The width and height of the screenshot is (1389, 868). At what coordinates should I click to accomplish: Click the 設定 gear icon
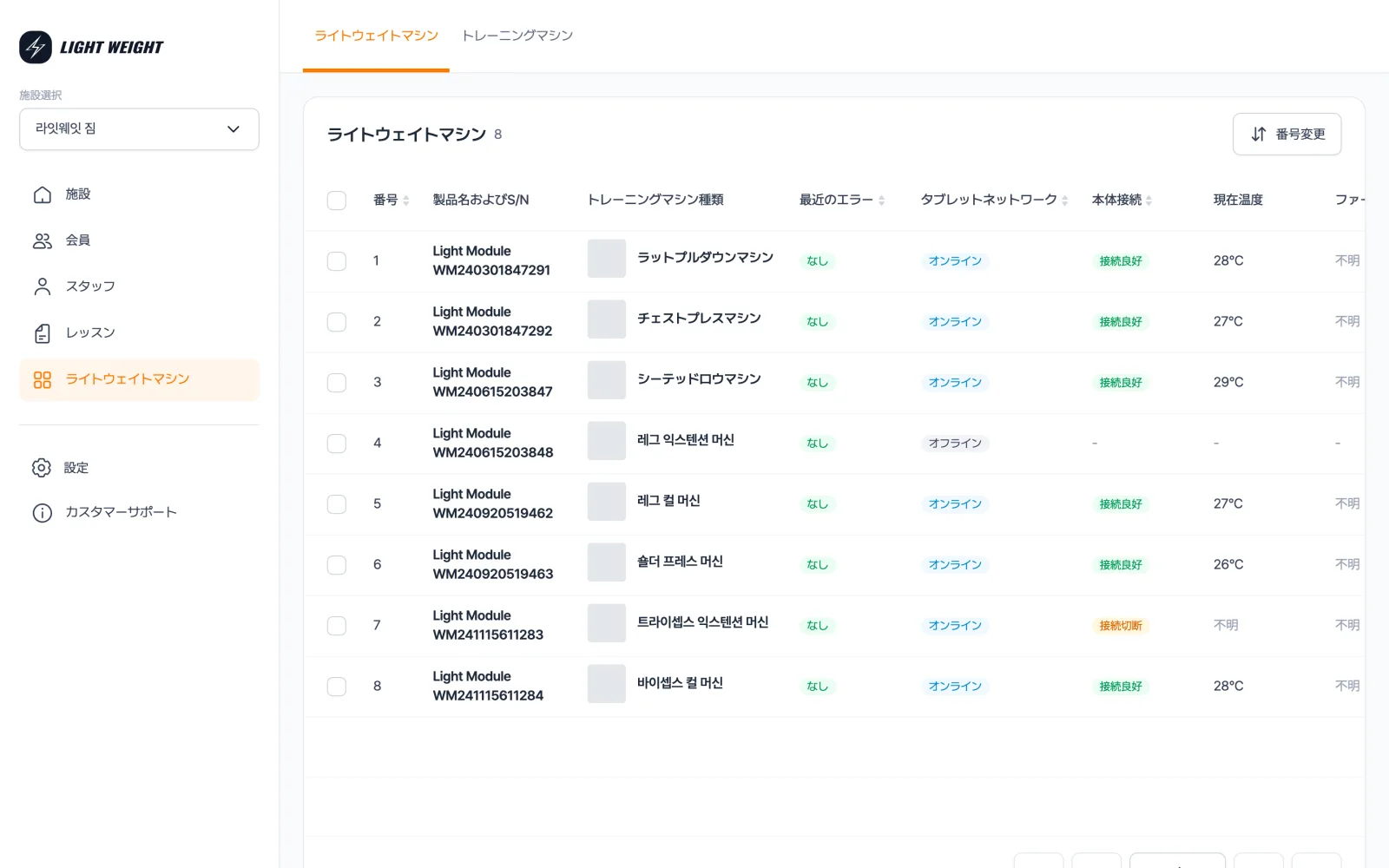point(42,468)
